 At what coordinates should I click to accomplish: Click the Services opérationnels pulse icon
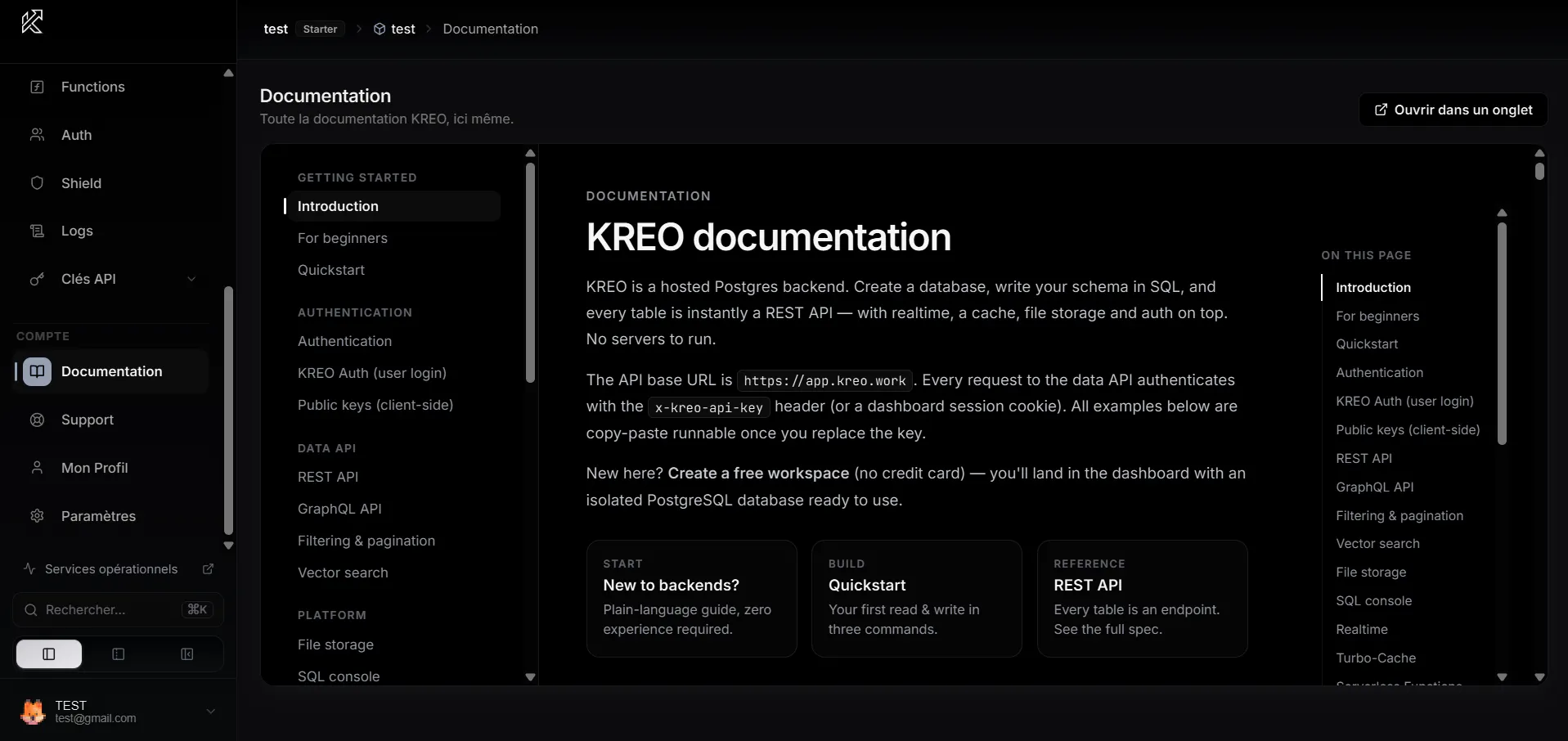(29, 568)
